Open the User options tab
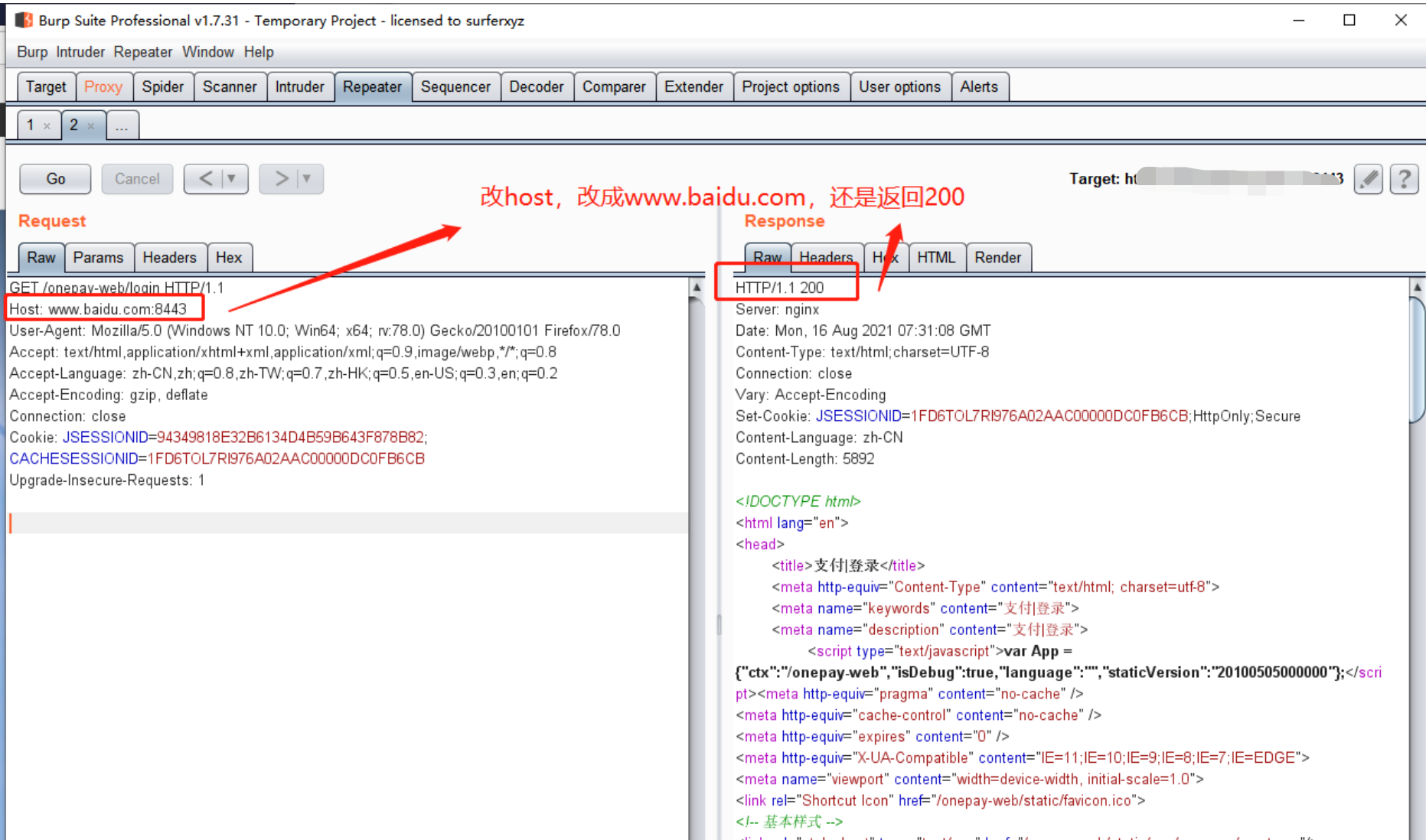This screenshot has width=1426, height=840. click(x=899, y=86)
